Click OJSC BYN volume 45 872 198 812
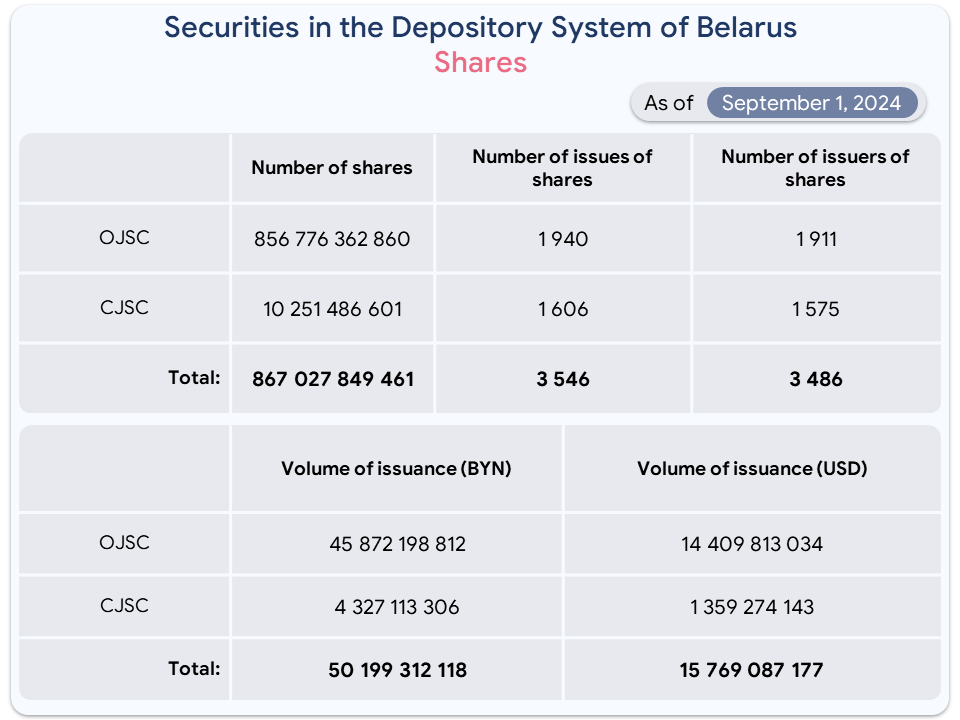This screenshot has width=960, height=720. pyautogui.click(x=397, y=544)
